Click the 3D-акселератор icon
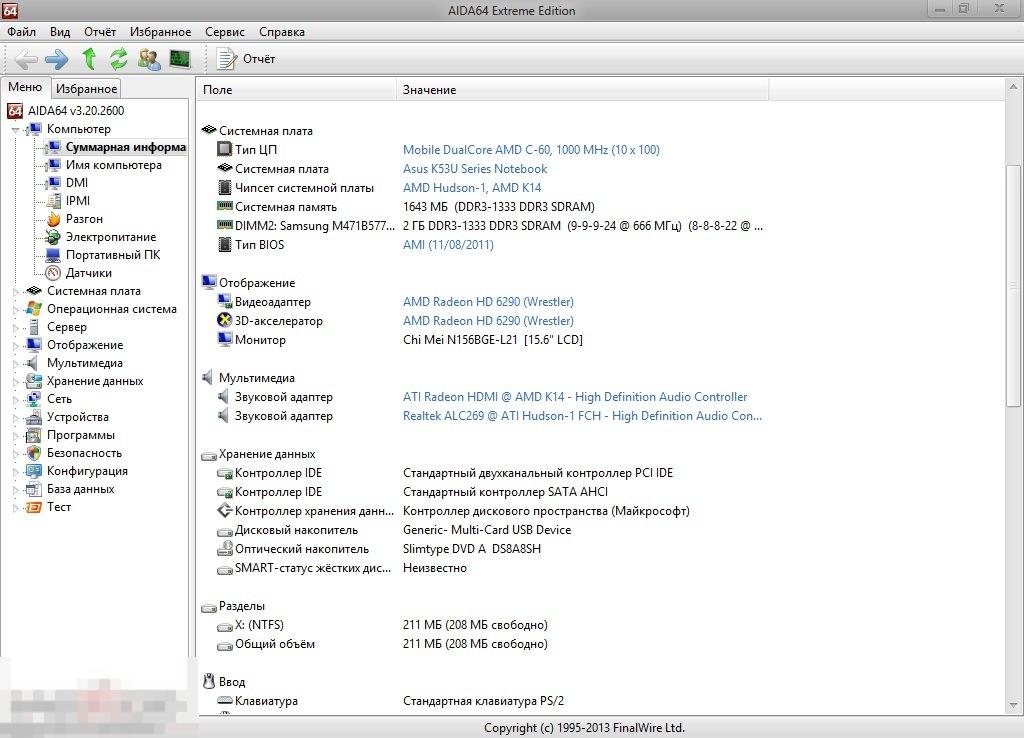 tap(225, 321)
